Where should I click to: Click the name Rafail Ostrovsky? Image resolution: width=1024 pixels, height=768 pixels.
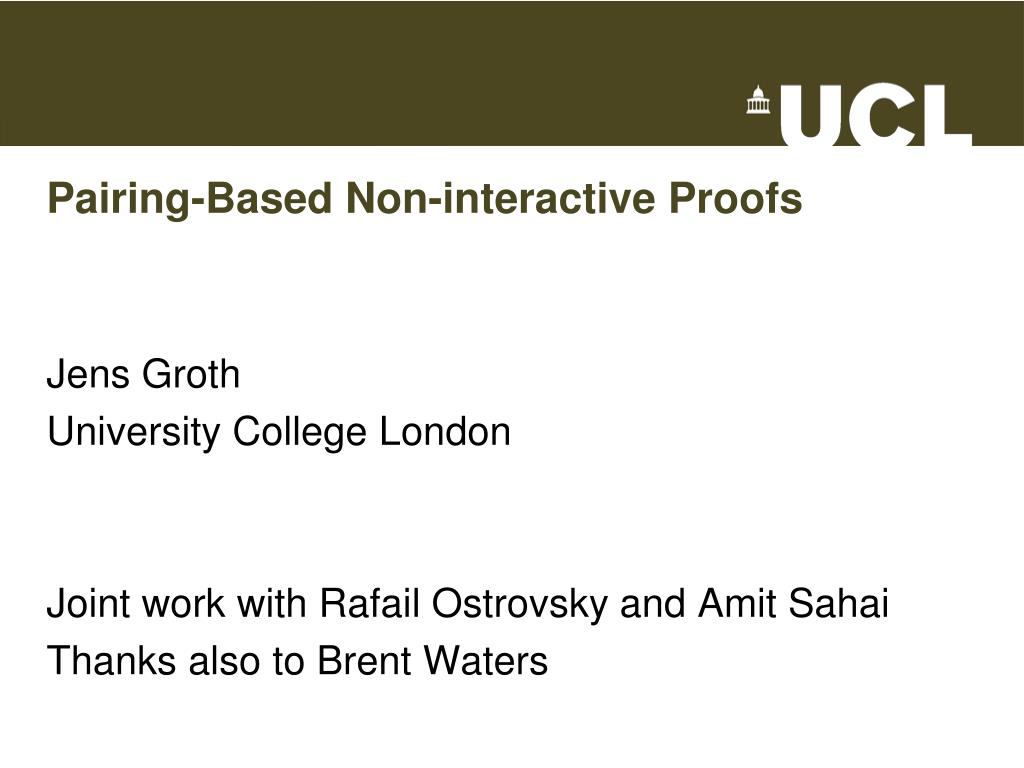coord(463,604)
